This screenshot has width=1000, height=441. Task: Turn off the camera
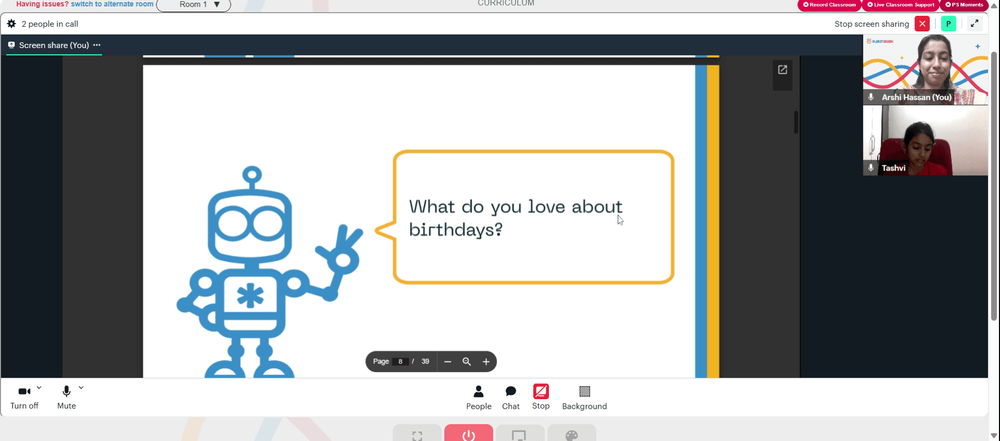(24, 397)
